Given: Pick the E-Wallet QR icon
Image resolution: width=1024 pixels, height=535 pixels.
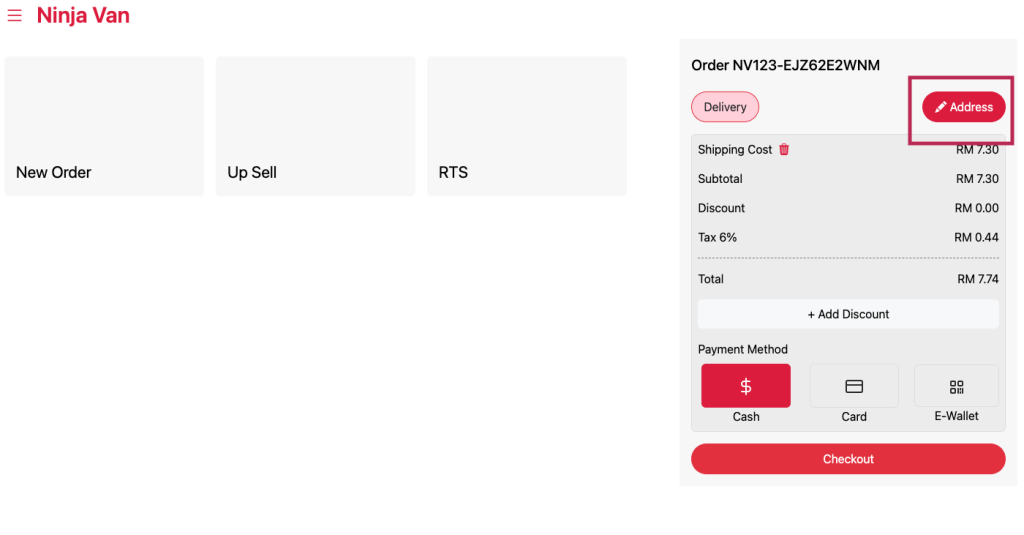Looking at the screenshot, I should [956, 386].
